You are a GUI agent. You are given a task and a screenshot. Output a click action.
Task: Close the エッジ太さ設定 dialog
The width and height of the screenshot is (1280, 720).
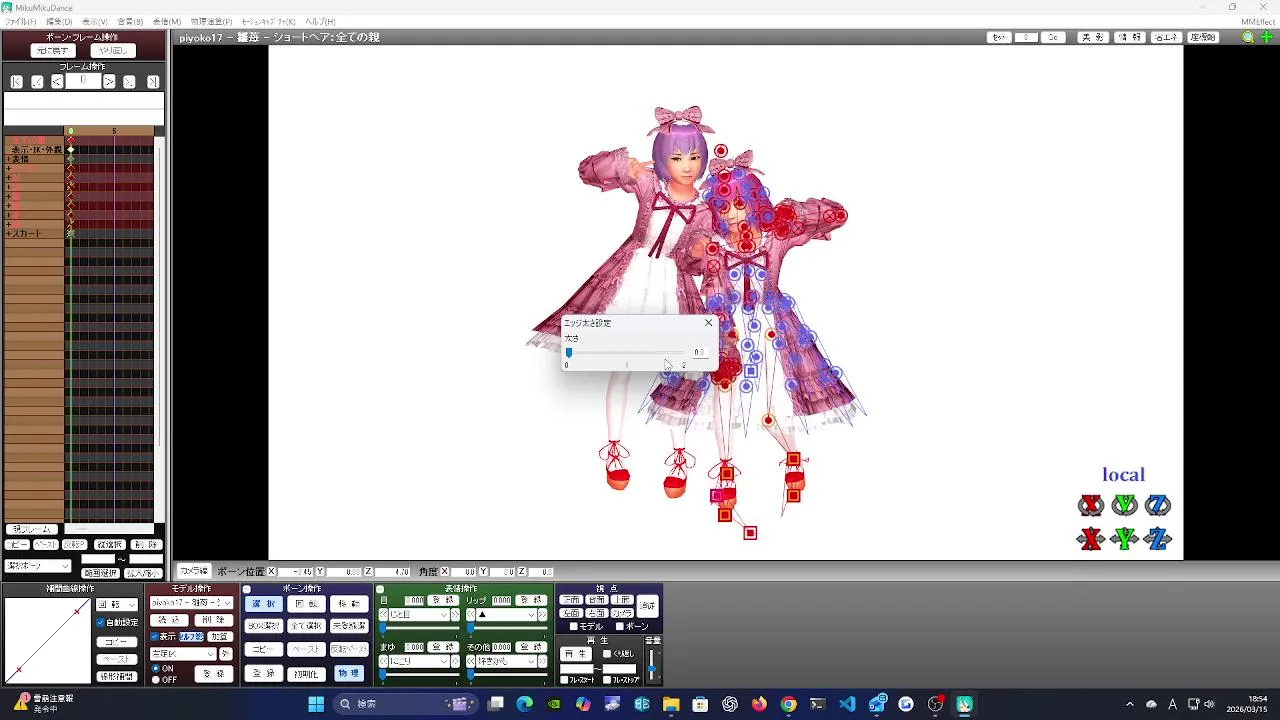708,323
